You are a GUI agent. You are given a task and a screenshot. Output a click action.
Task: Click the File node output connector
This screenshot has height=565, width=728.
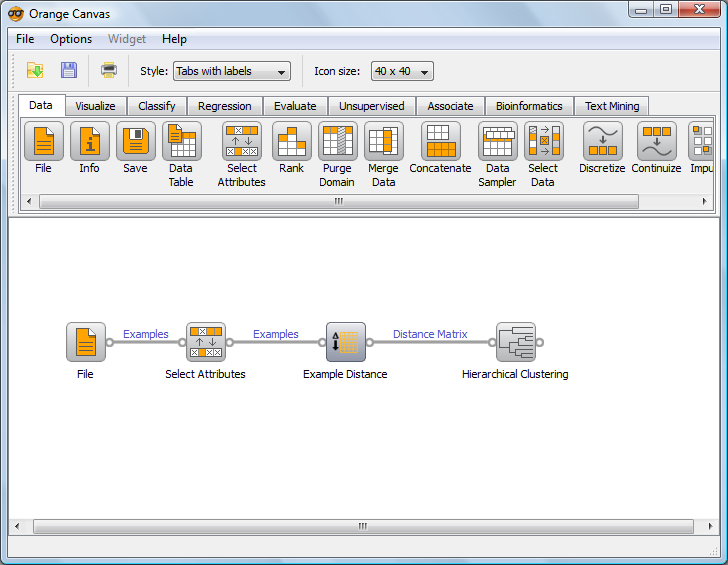pos(110,343)
